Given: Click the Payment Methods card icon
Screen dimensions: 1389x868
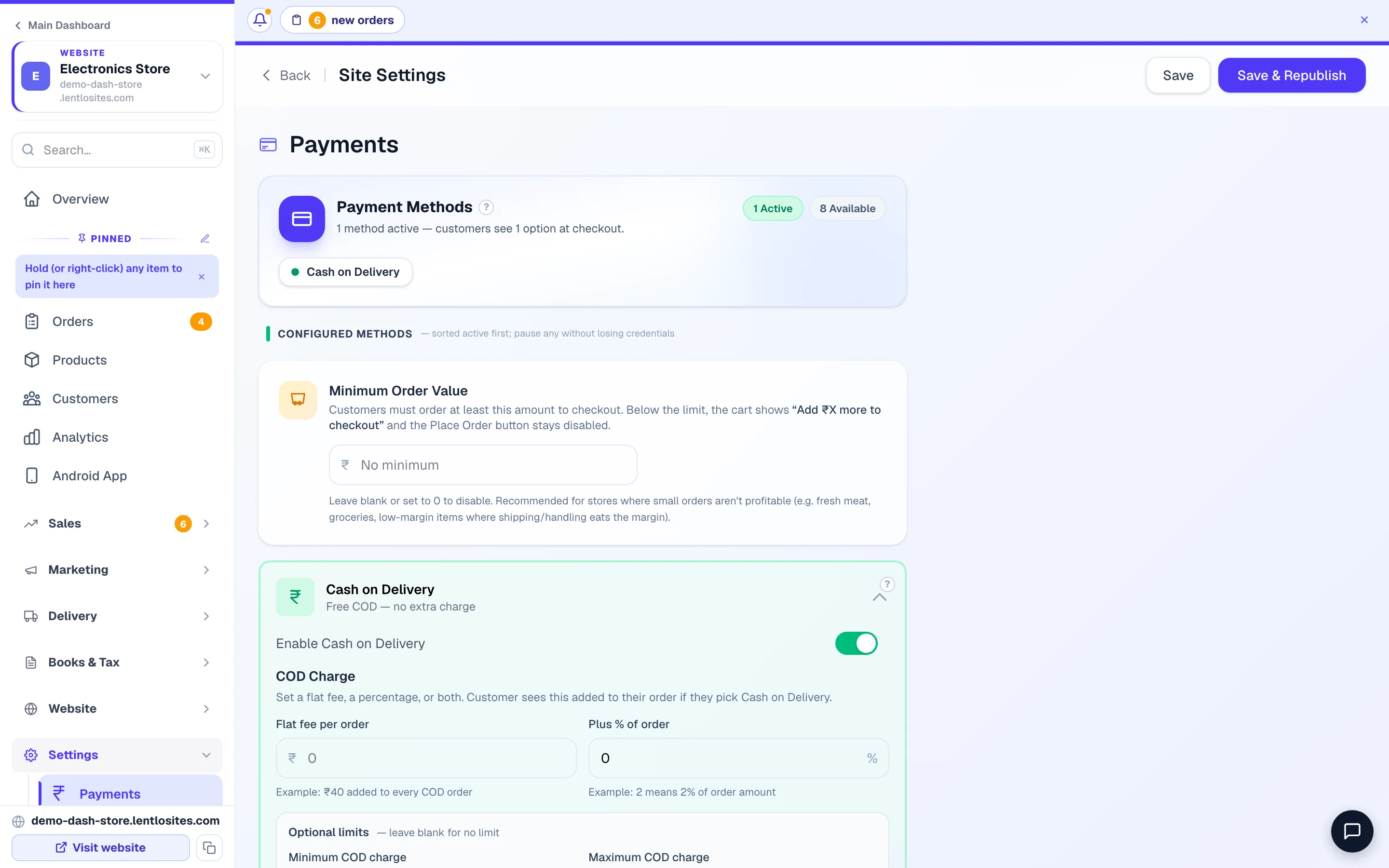Looking at the screenshot, I should 302,219.
